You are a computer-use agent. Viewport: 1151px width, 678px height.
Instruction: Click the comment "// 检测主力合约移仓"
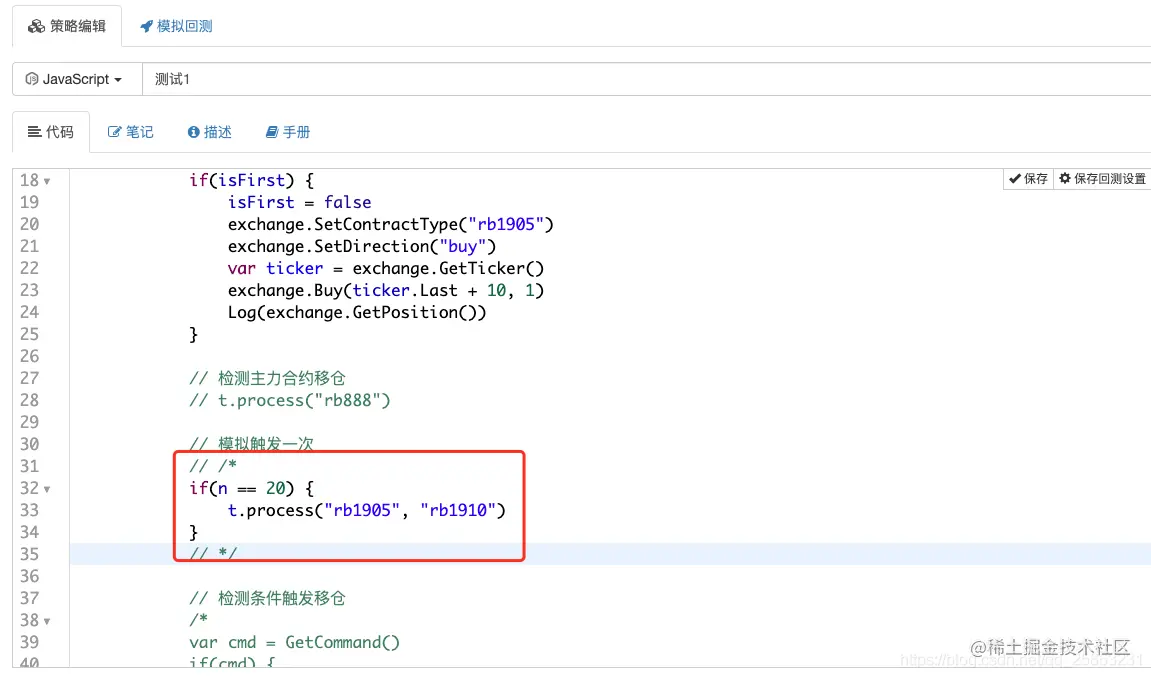(267, 379)
